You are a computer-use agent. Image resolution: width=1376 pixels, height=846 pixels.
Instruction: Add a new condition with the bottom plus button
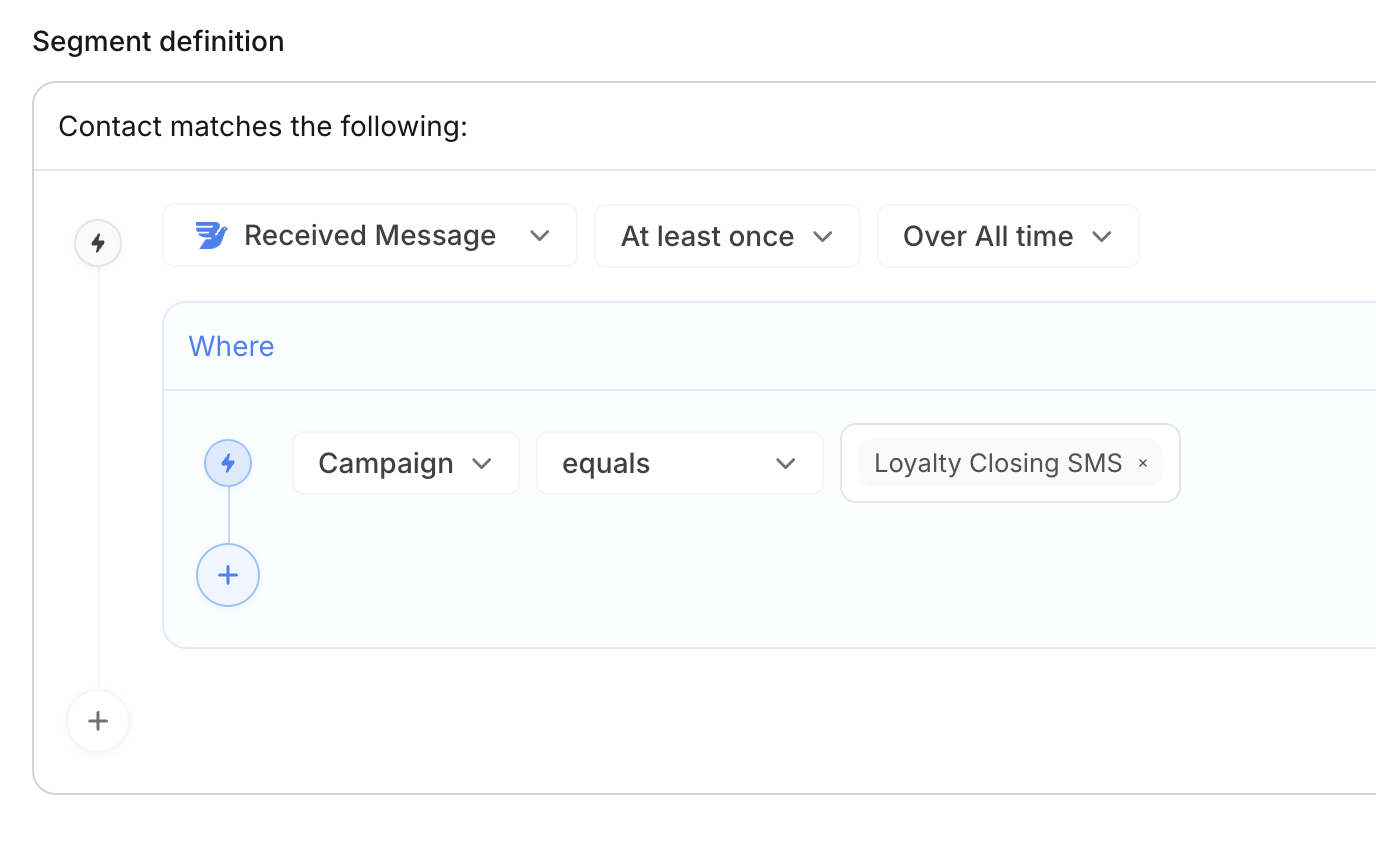(x=98, y=721)
